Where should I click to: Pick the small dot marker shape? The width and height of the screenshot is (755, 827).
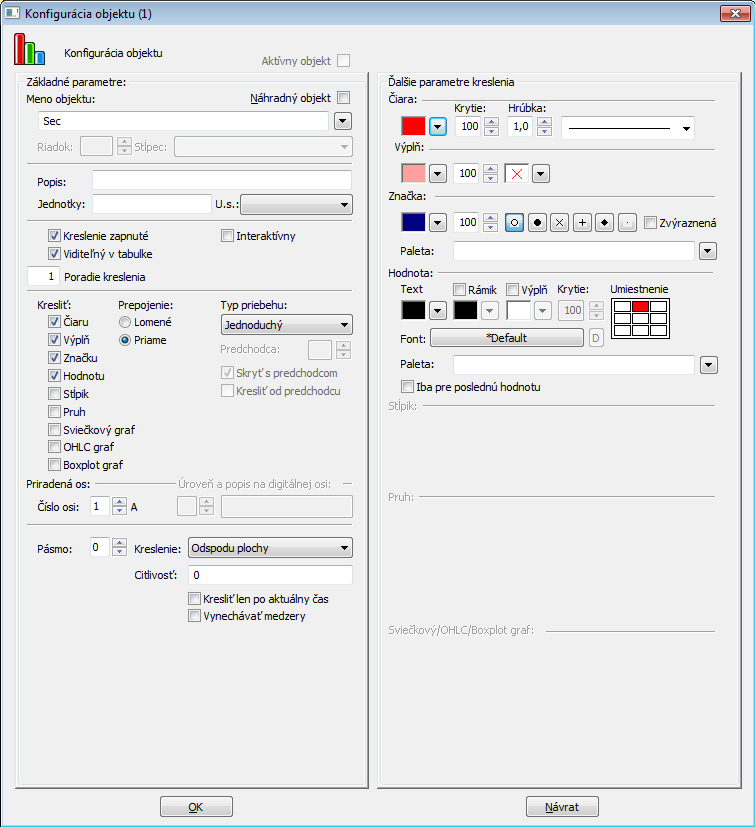click(625, 222)
